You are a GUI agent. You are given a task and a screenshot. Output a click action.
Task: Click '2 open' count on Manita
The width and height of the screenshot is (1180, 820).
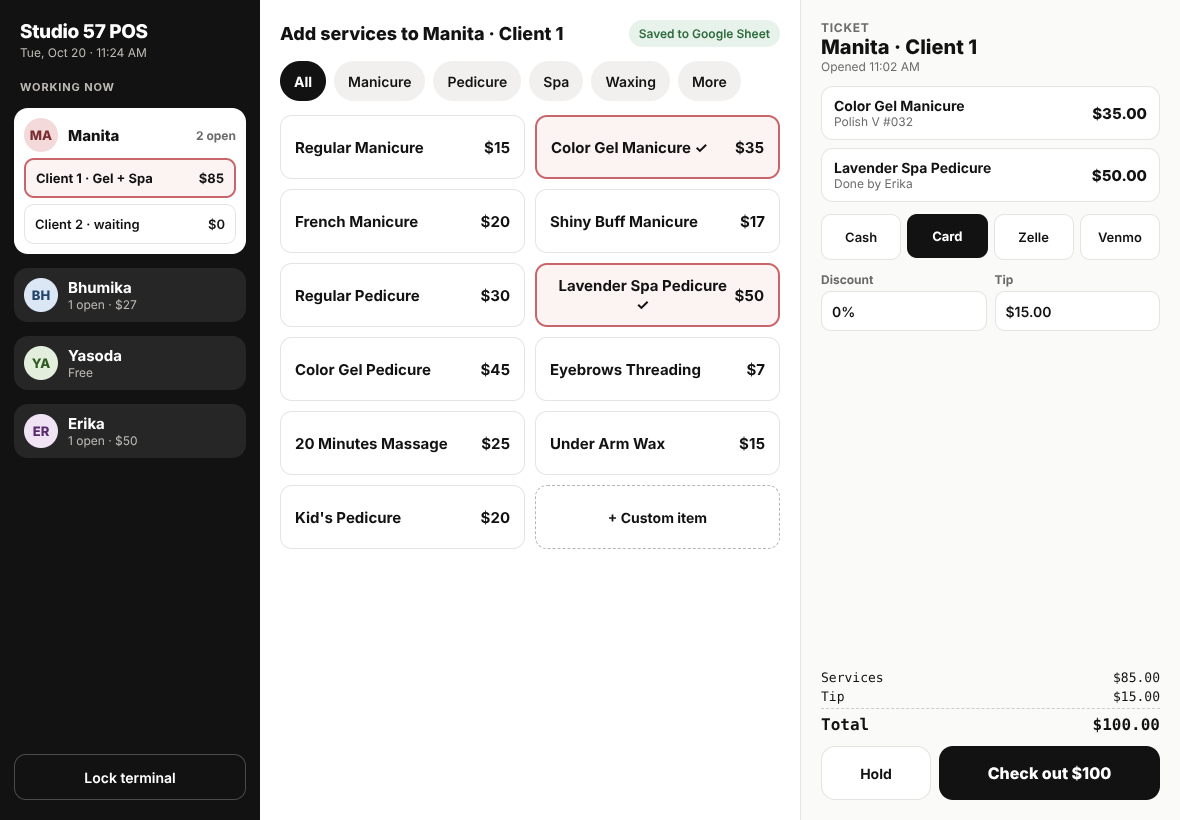point(215,135)
